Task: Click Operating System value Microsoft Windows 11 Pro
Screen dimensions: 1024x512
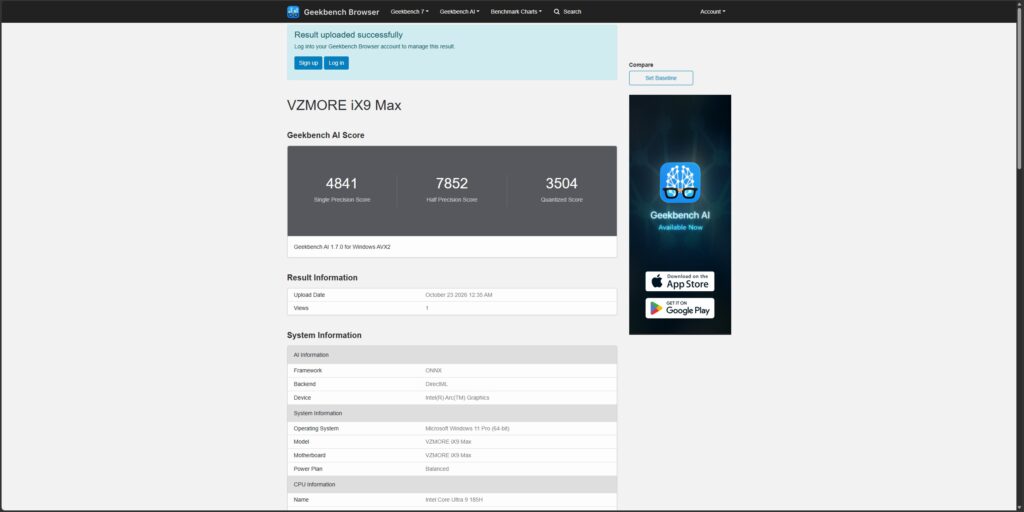Action: coord(467,428)
